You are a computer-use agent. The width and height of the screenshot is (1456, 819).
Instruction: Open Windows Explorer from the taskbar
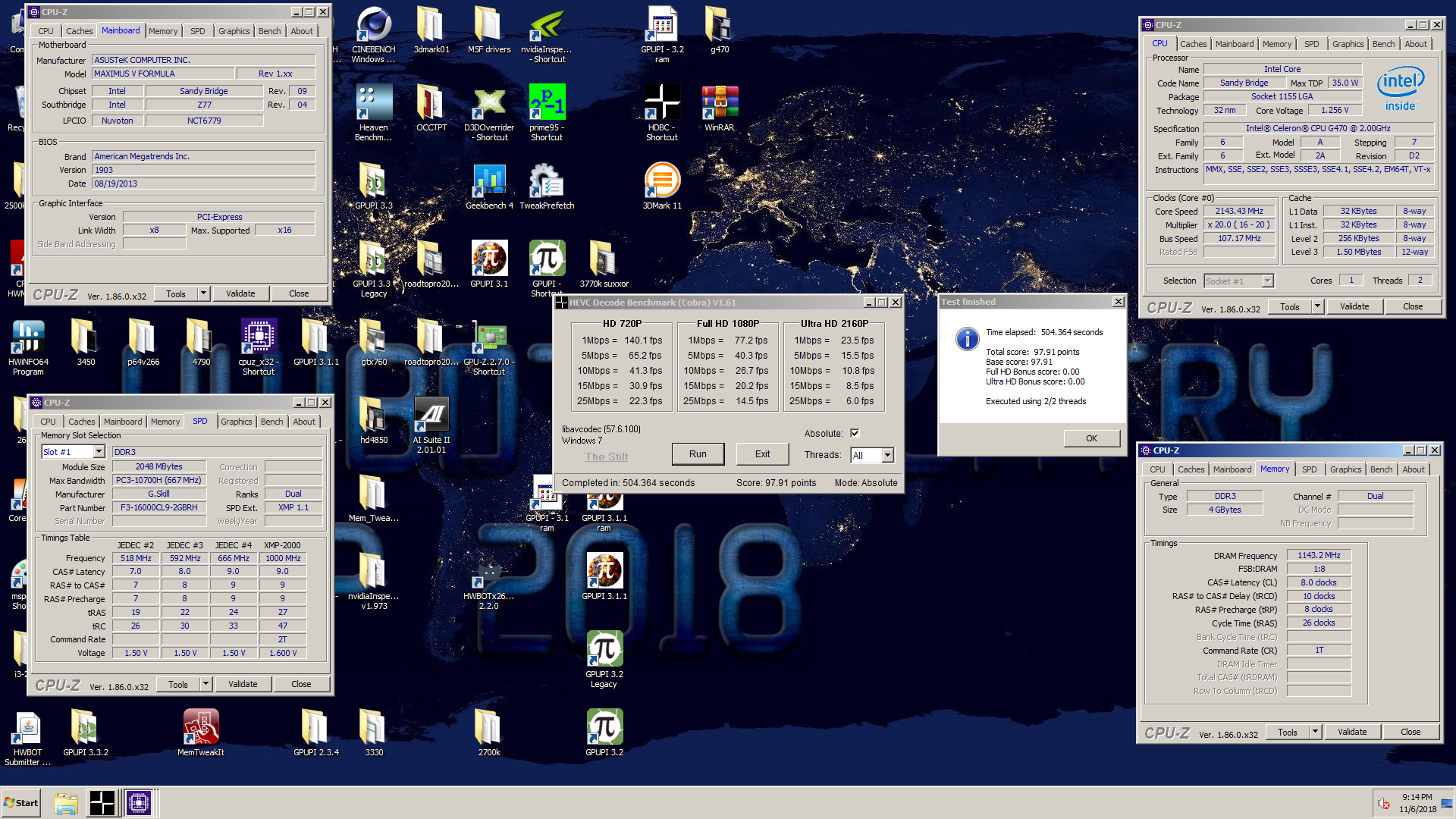(66, 803)
